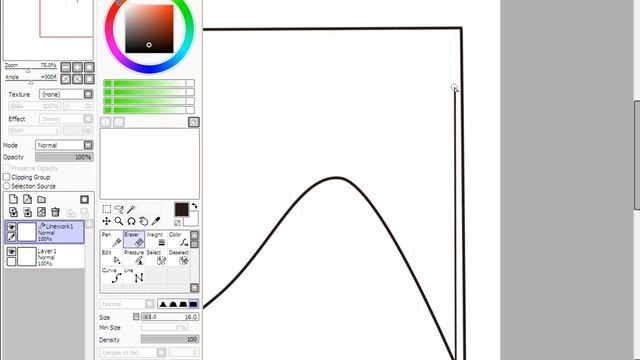
Task: Activate the rotate view tool
Action: point(131,221)
